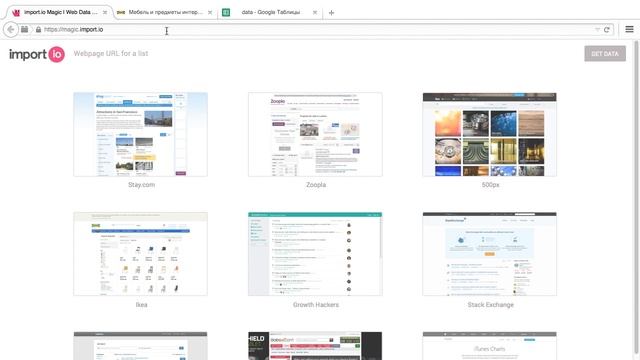The height and width of the screenshot is (360, 640).
Task: Switch to data - Google Таблицы tab
Action: click(x=270, y=12)
